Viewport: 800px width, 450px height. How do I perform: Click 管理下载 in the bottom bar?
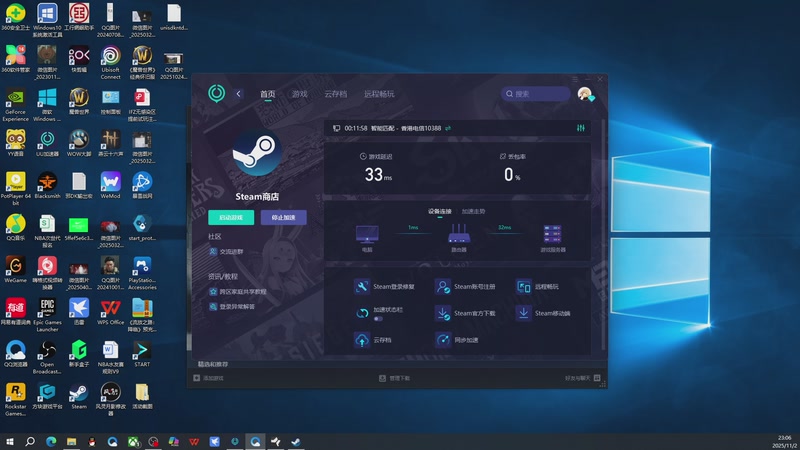tap(394, 378)
